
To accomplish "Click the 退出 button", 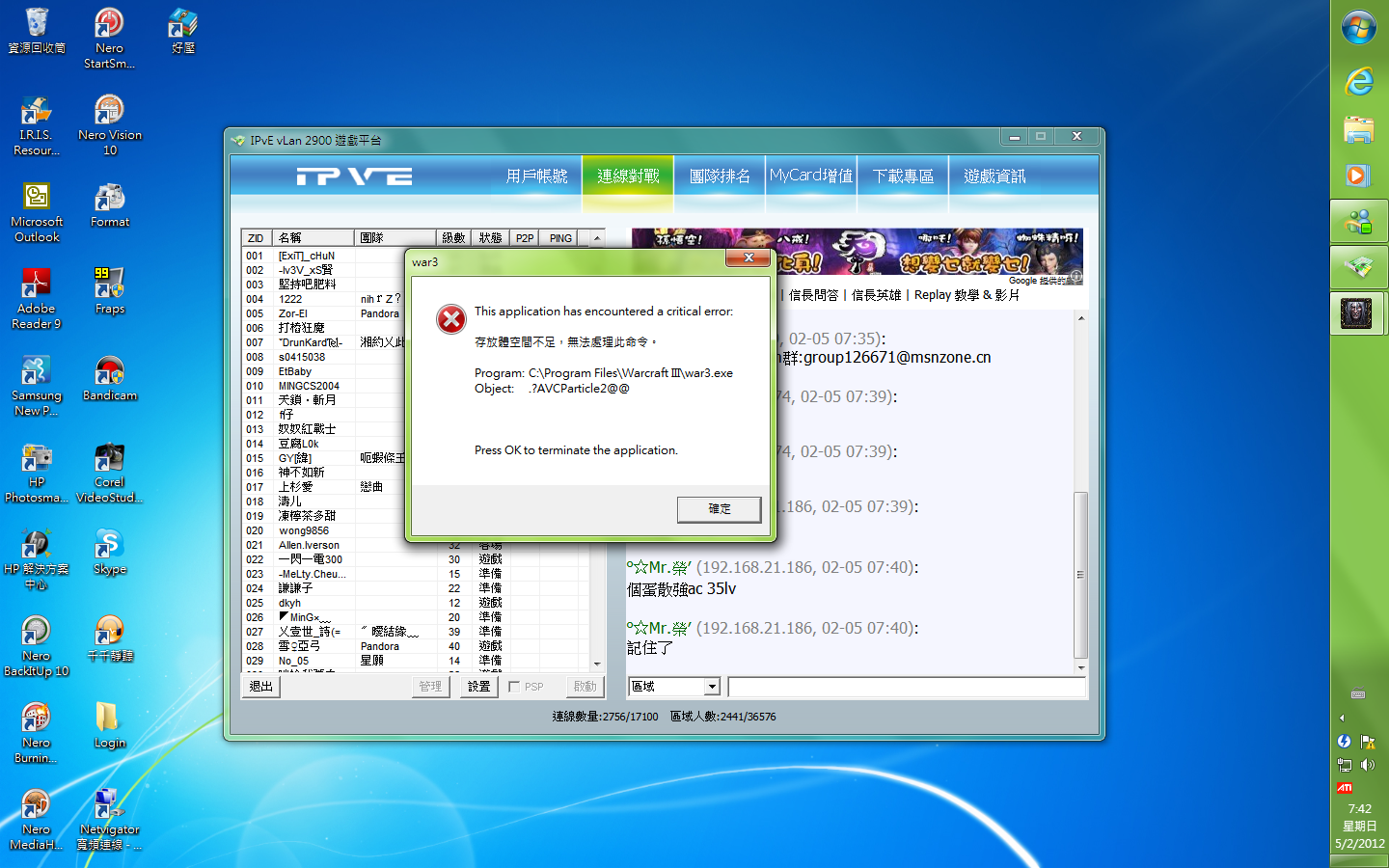I will (x=261, y=687).
